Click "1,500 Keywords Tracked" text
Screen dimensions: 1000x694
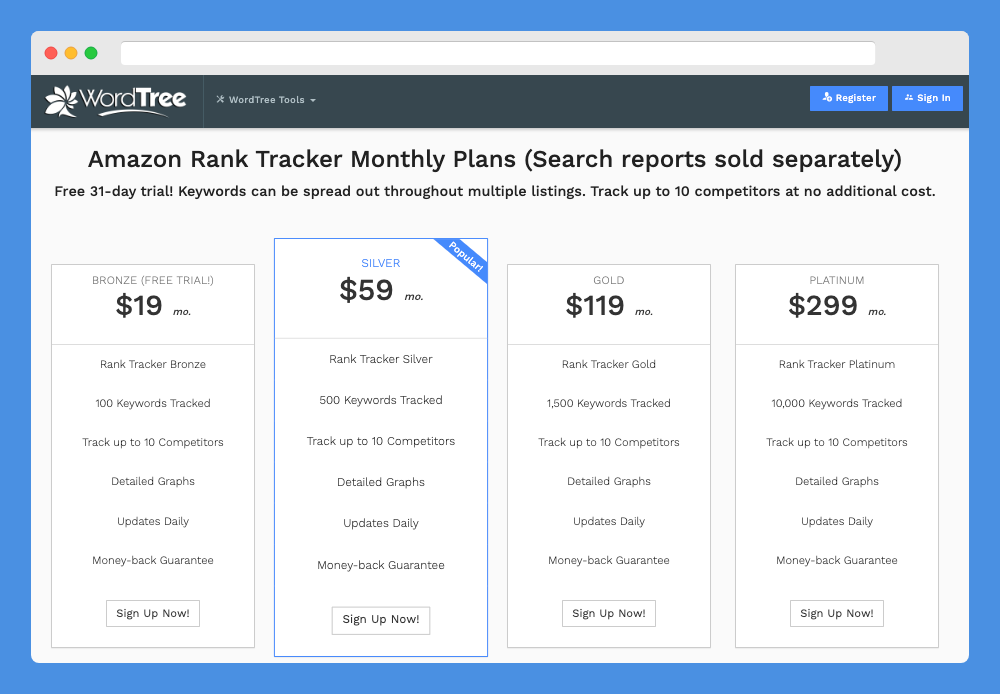(x=608, y=403)
